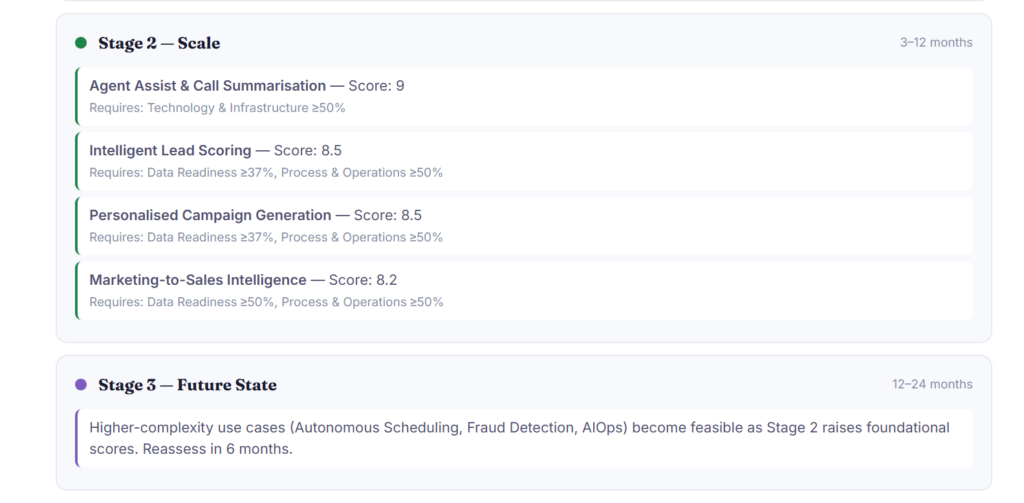Select the Stage 2 — Scale heading
Image resolution: width=1024 pixels, height=503 pixels.
159,43
